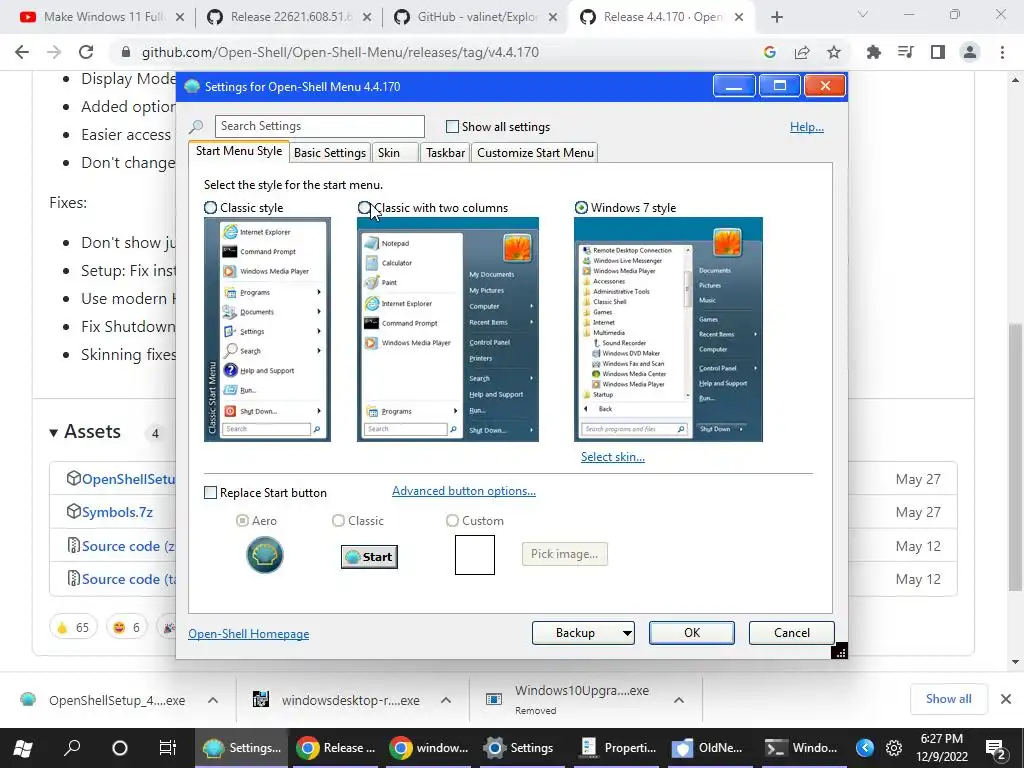Screen dimensions: 1024x768
Task: Enable Replace Start button checkbox
Action: (x=210, y=492)
